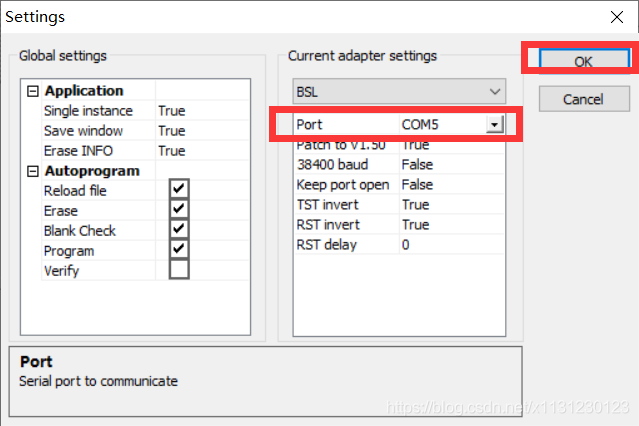Click the OK button
This screenshot has width=639, height=426.
coord(583,62)
